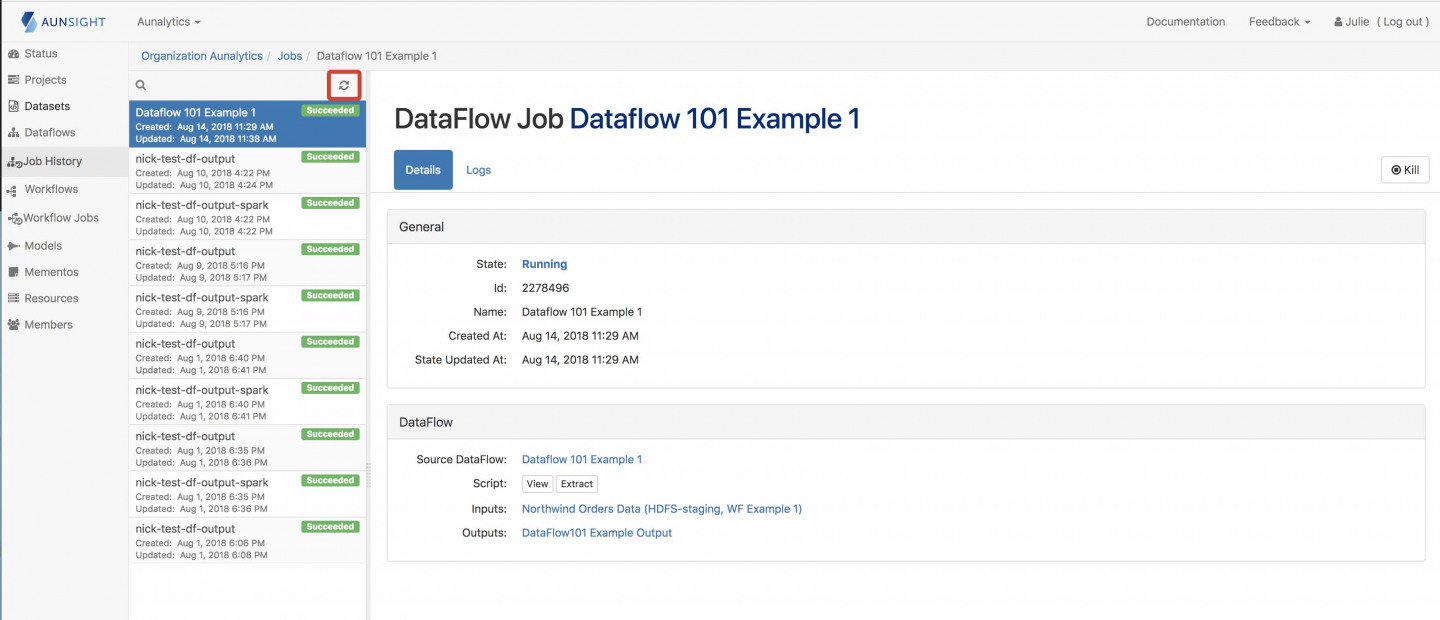
Task: Select nick-test-df-output-spark job created Aug 9
Action: (247, 309)
